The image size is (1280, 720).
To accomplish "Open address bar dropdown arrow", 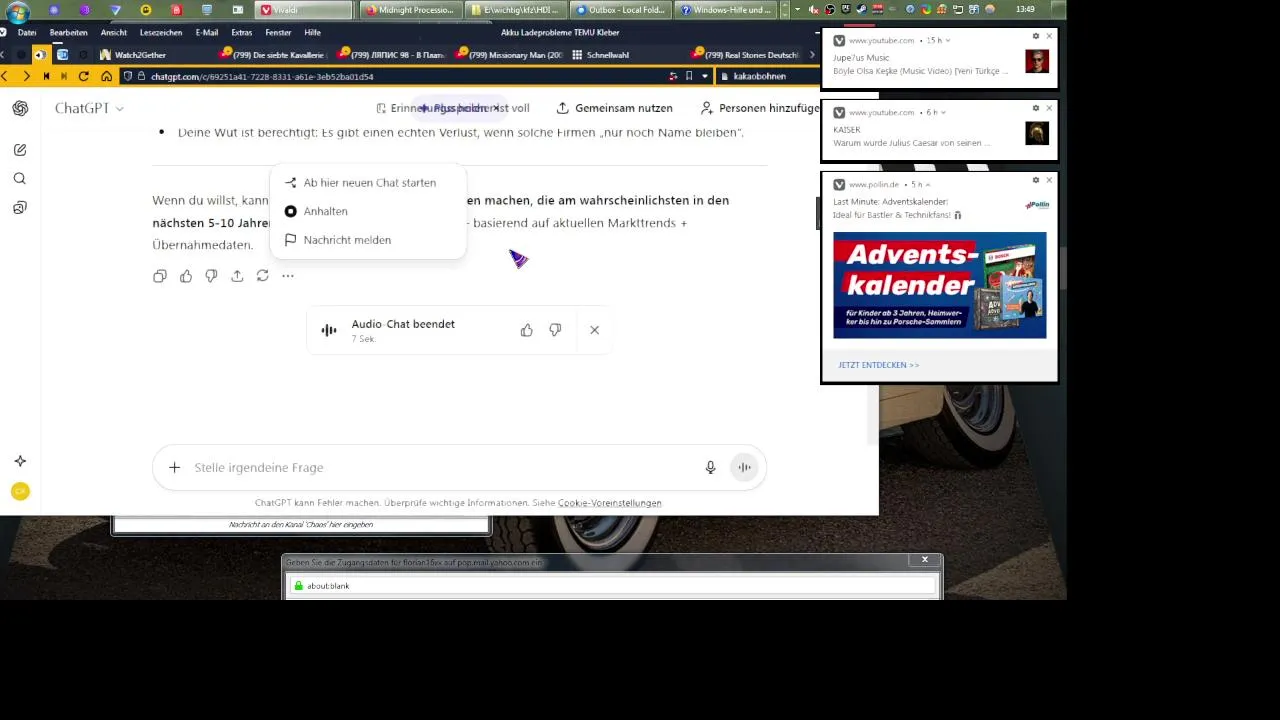I will (x=705, y=76).
